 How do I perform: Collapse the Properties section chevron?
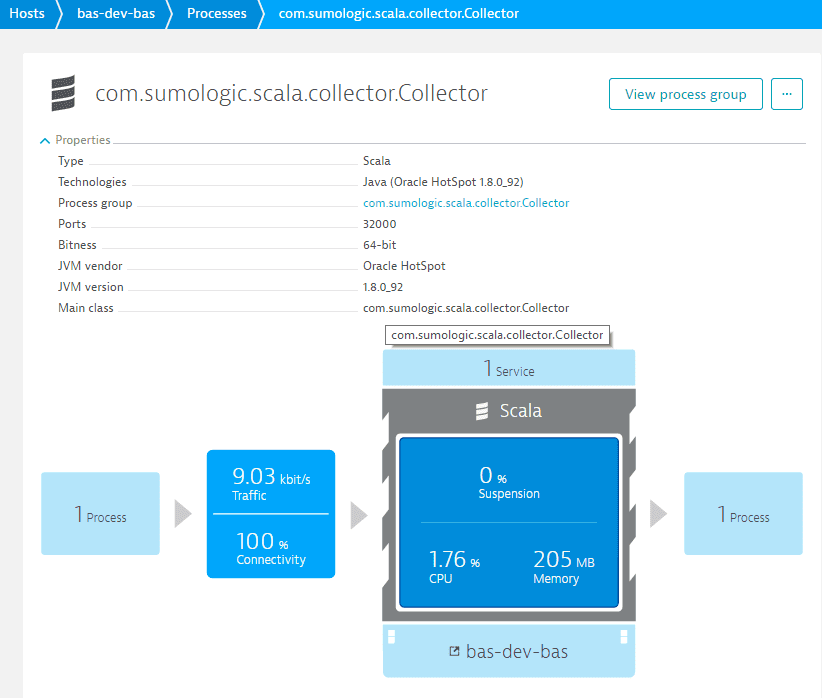pos(45,141)
